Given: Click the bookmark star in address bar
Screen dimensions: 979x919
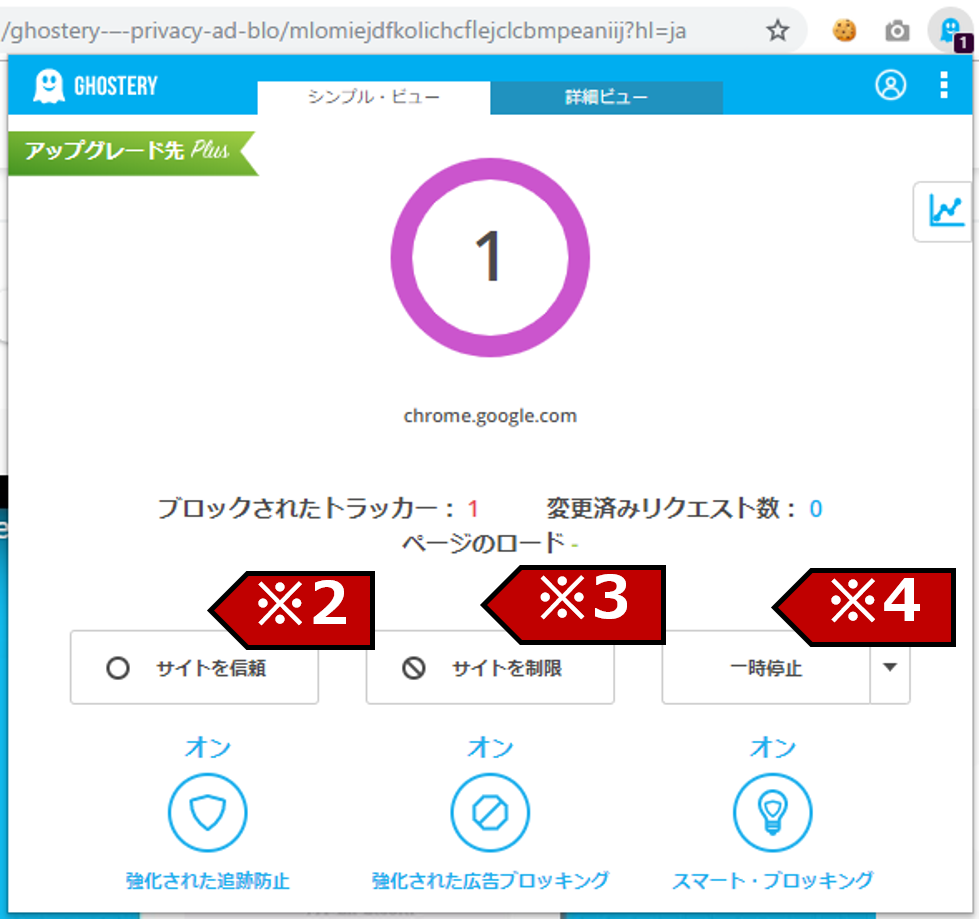Looking at the screenshot, I should click(777, 30).
